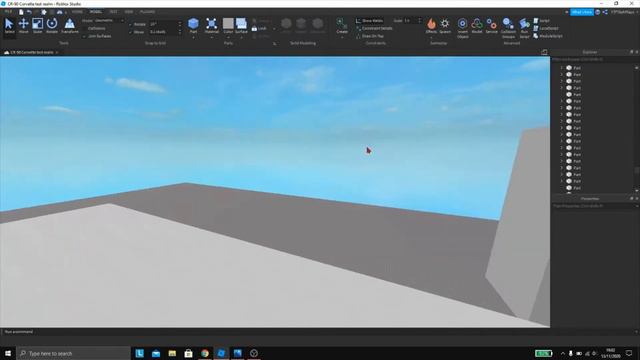Viewport: 640px width, 360px height.
Task: Click the Explorer filter search field
Action: (595, 60)
